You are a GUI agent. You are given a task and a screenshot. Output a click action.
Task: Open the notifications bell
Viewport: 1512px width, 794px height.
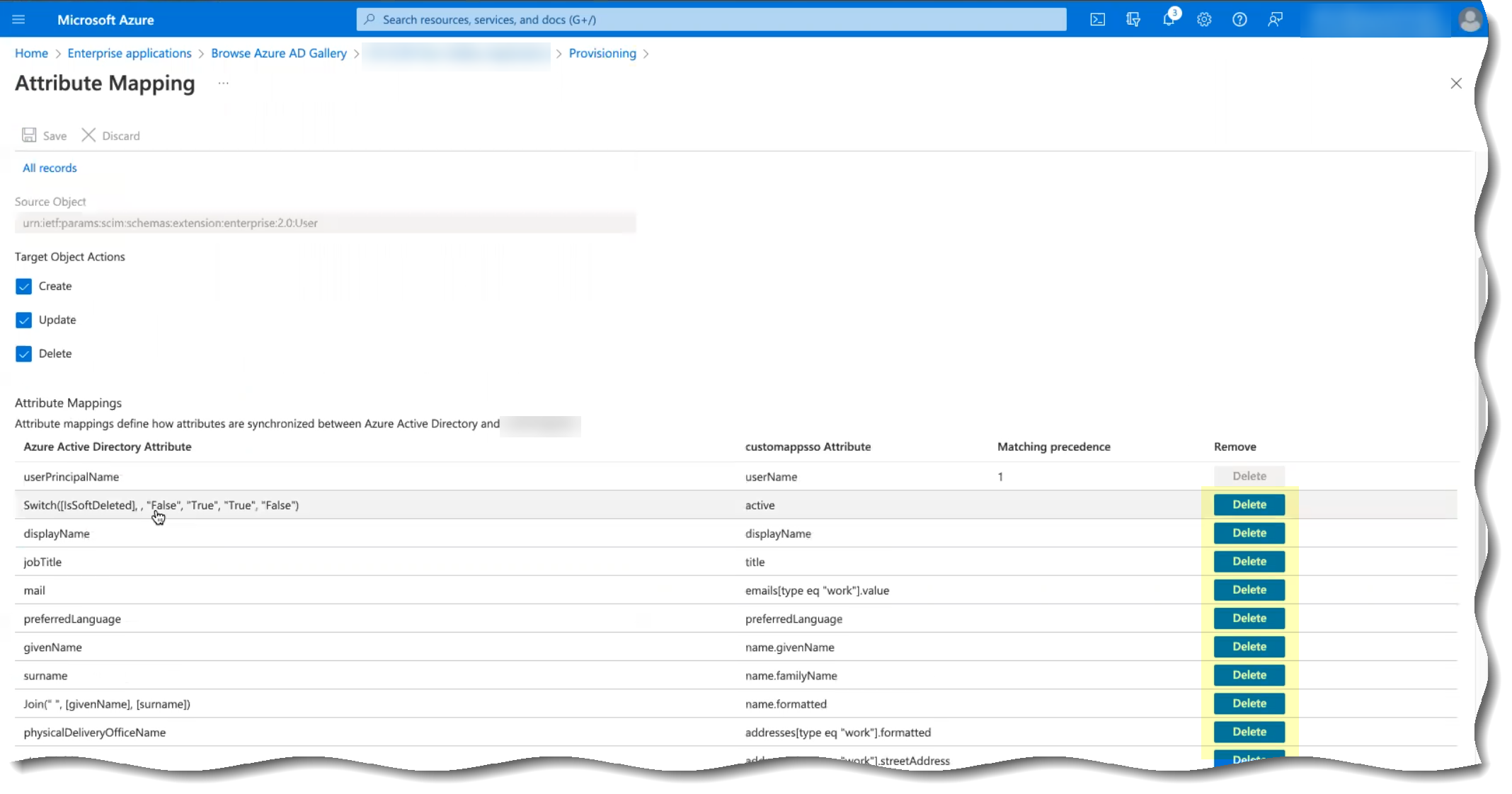(x=1169, y=20)
